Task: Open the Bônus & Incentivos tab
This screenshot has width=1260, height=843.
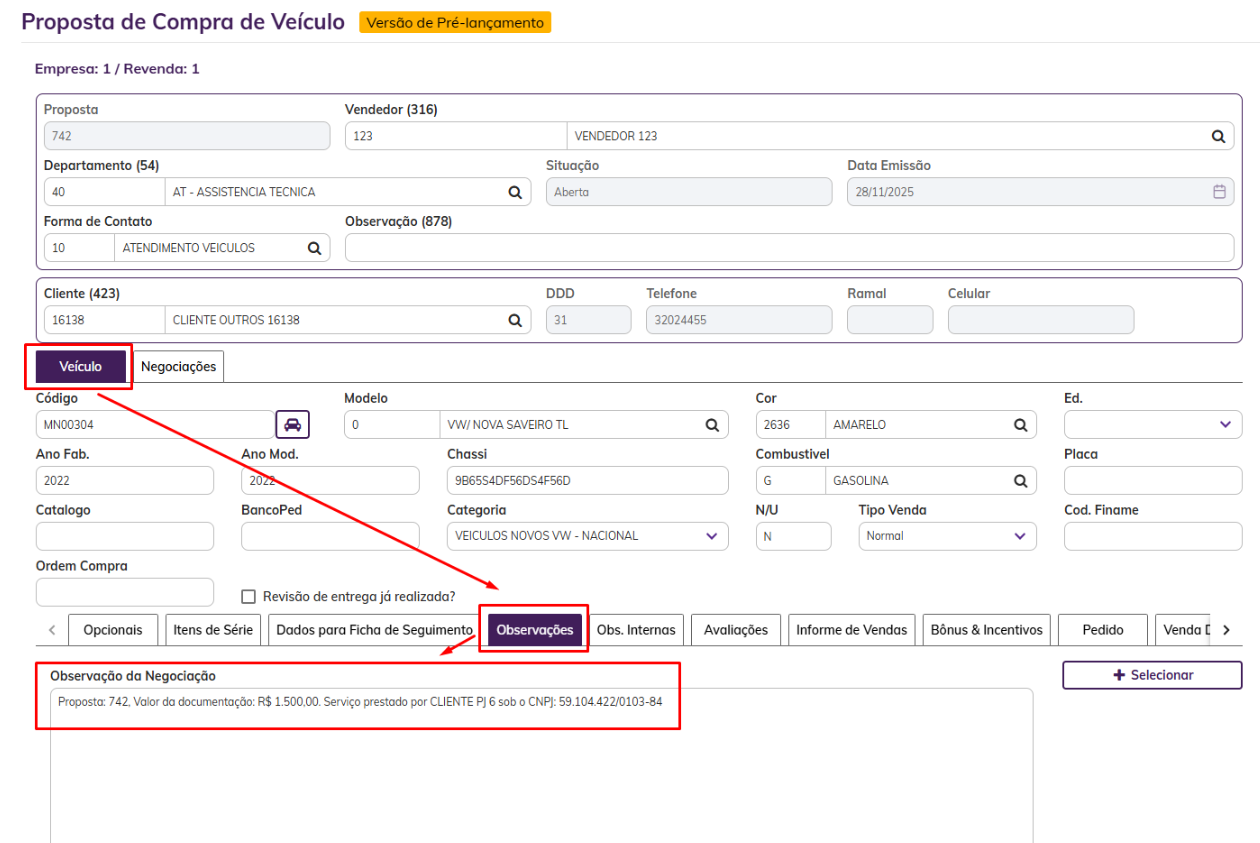Action: [x=987, y=630]
